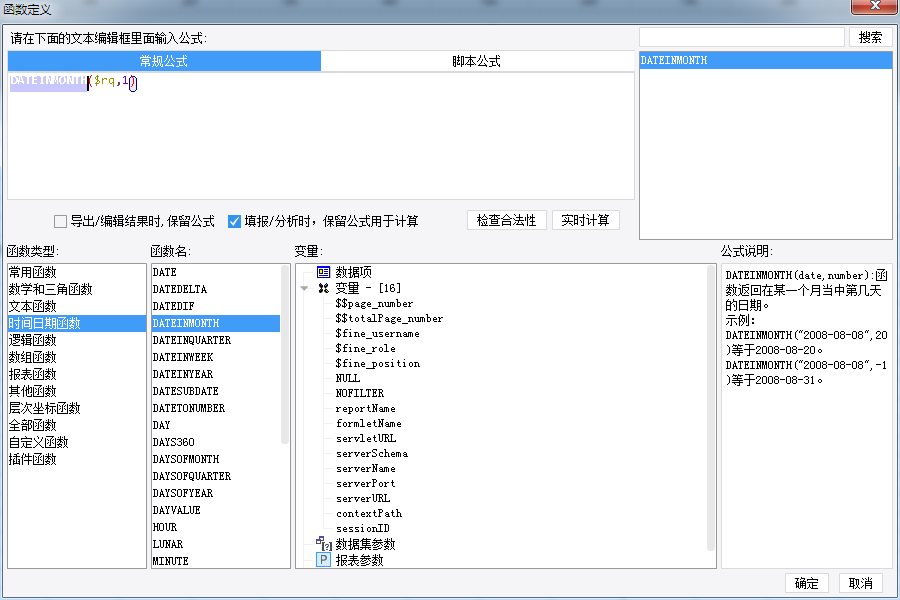Choose DATEINQUARTER in the function list
The width and height of the screenshot is (900, 600).
coord(216,340)
